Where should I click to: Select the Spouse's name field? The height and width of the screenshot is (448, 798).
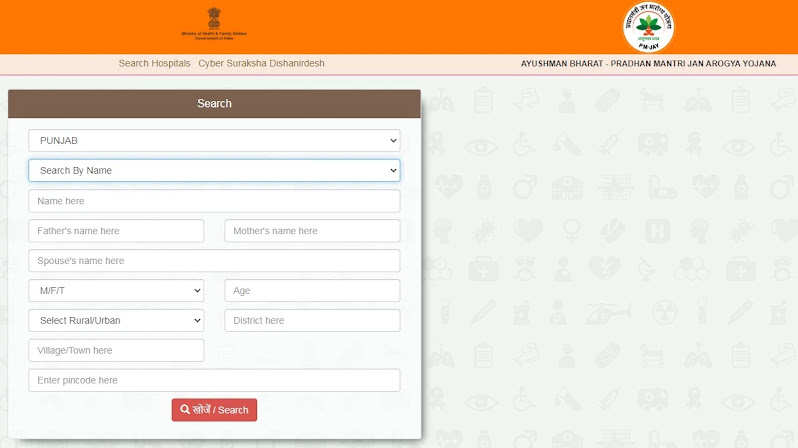click(214, 261)
